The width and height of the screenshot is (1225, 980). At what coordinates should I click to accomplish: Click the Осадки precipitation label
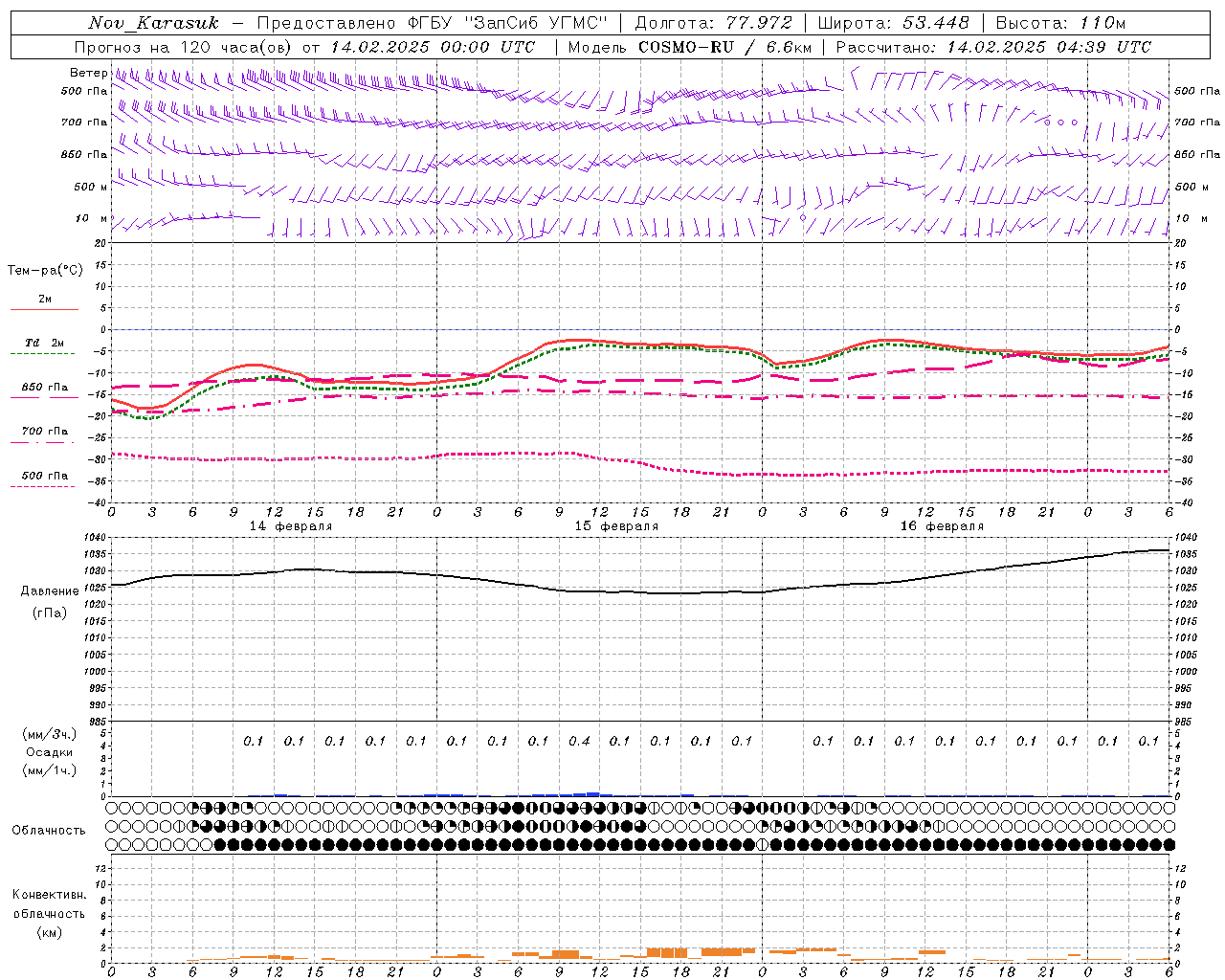click(x=49, y=752)
